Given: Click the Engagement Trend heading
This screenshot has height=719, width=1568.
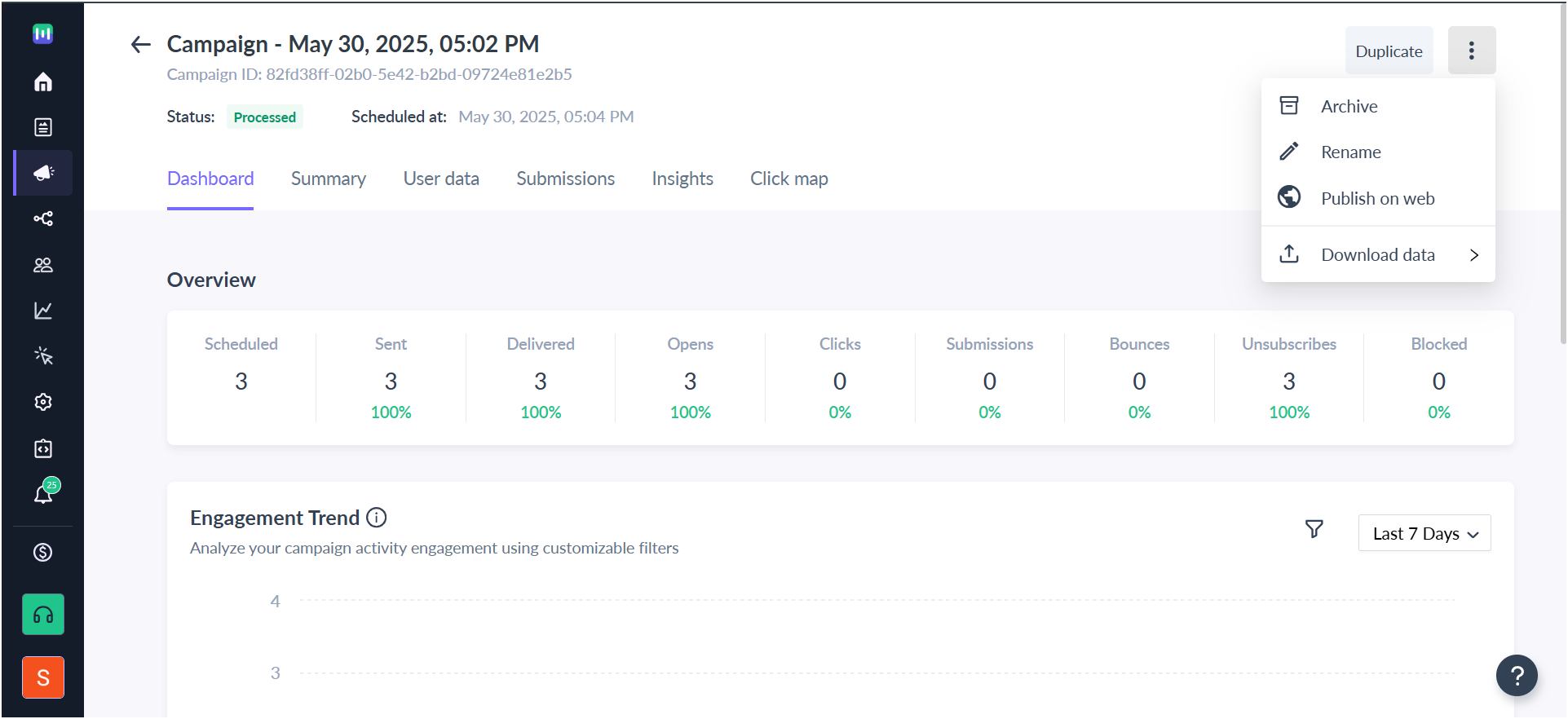Looking at the screenshot, I should [x=275, y=518].
